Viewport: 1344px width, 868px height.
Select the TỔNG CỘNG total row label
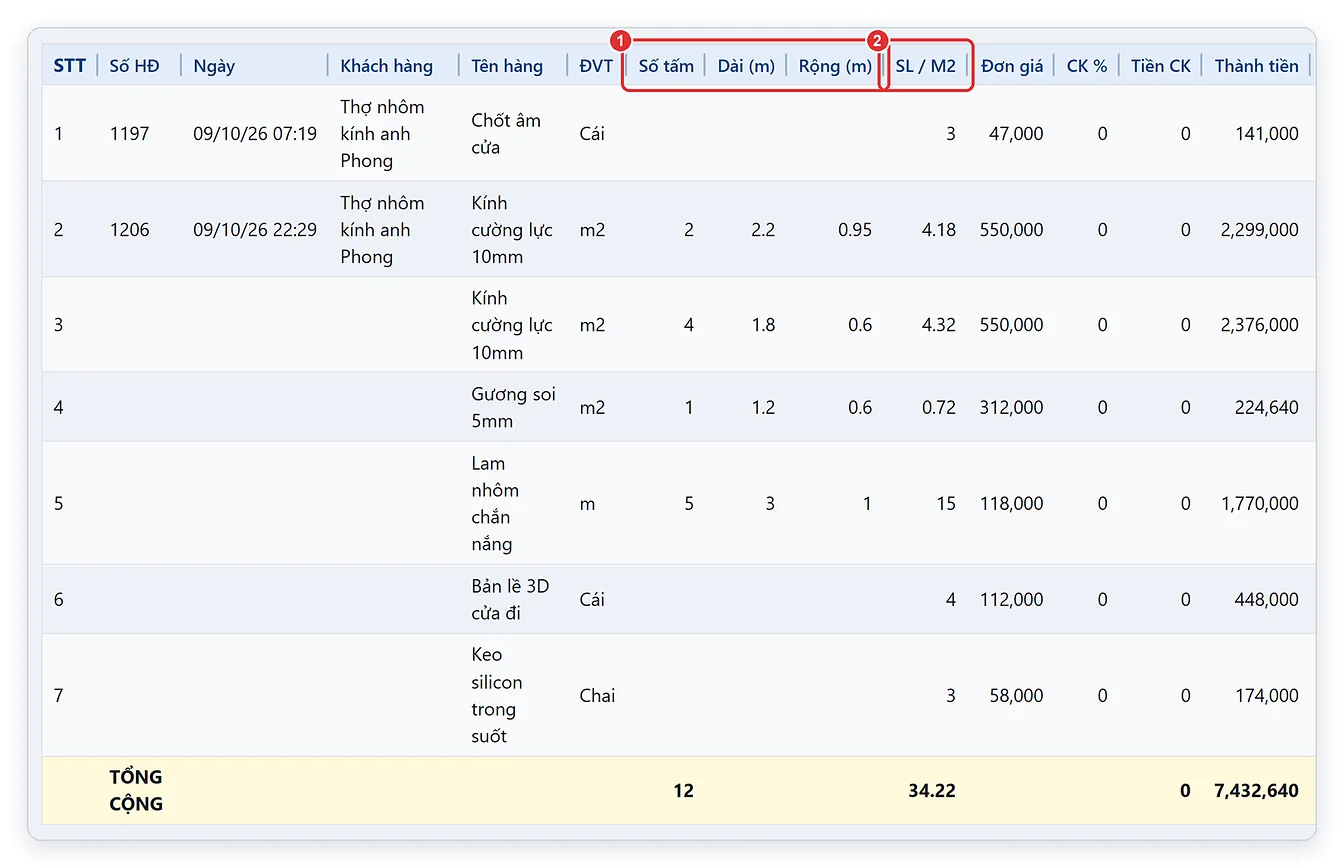tap(136, 790)
